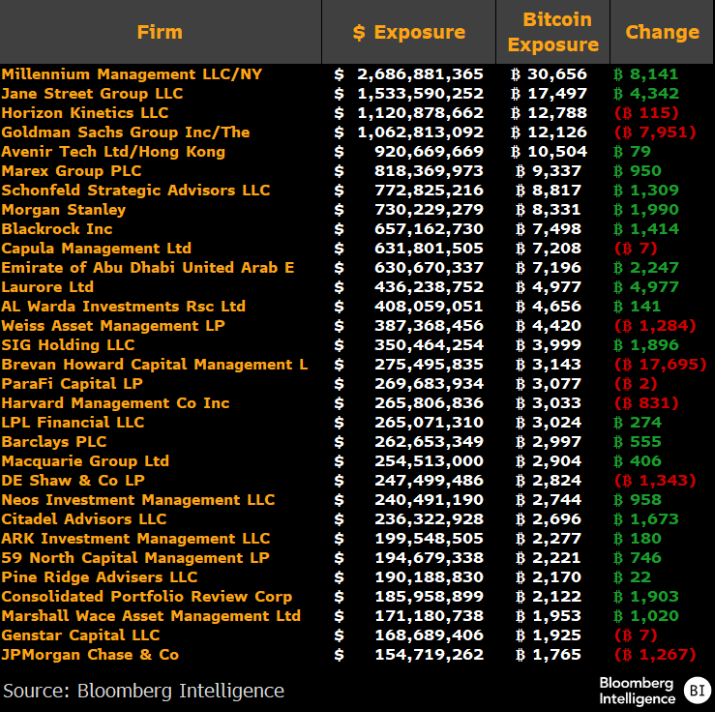Select Horizon Kinetics LLC row name
This screenshot has height=712, width=715.
85,113
